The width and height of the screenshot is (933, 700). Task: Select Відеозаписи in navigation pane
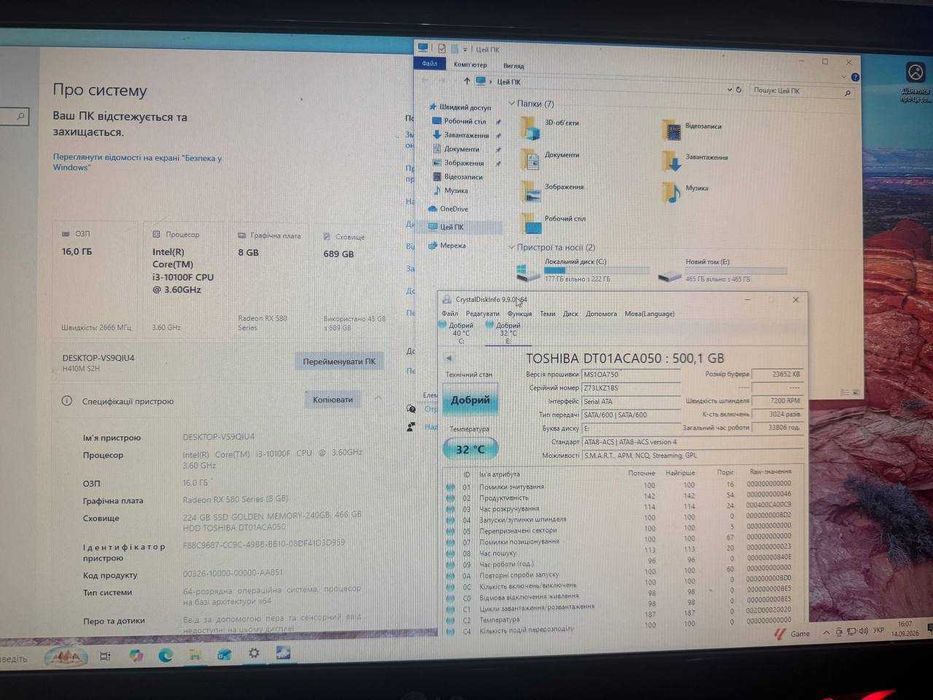point(458,177)
